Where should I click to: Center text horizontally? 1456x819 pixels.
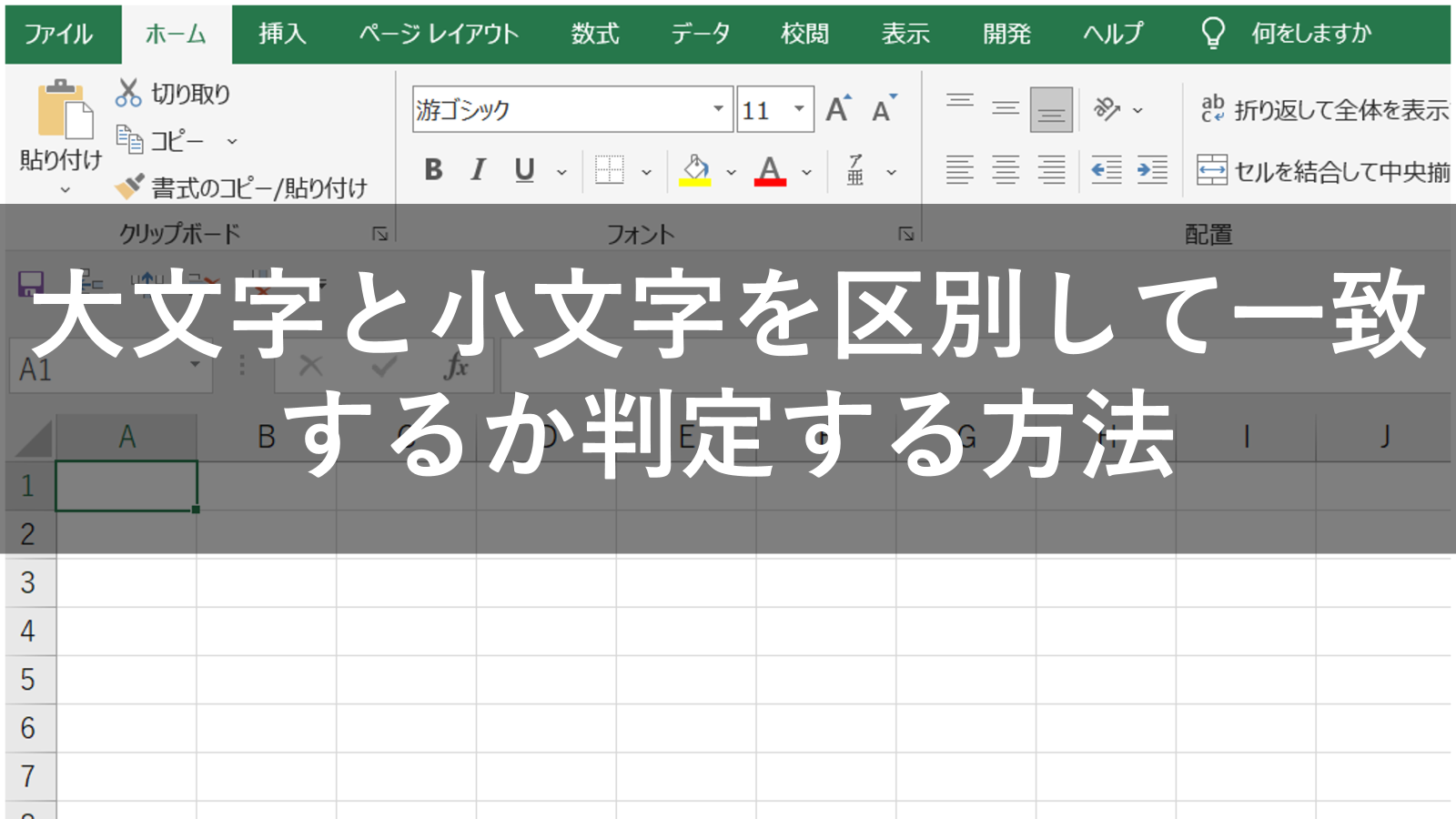tap(1006, 169)
